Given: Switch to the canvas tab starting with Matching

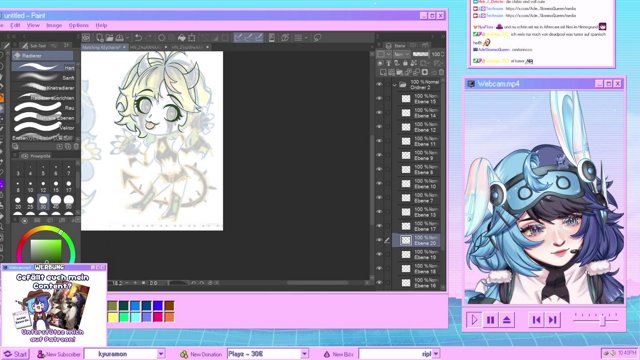Looking at the screenshot, I should point(104,47).
